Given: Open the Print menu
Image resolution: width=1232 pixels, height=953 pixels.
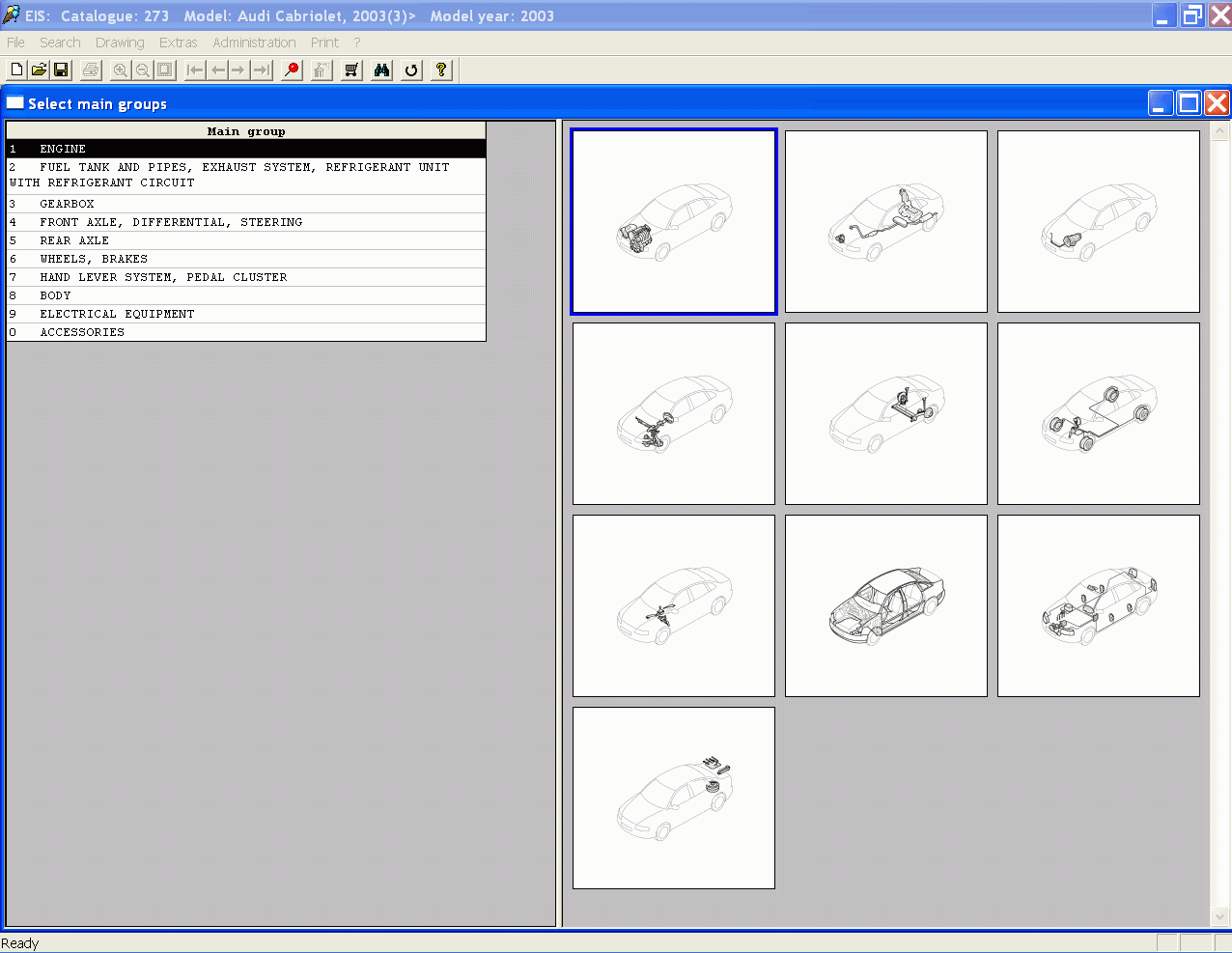Looking at the screenshot, I should point(324,42).
